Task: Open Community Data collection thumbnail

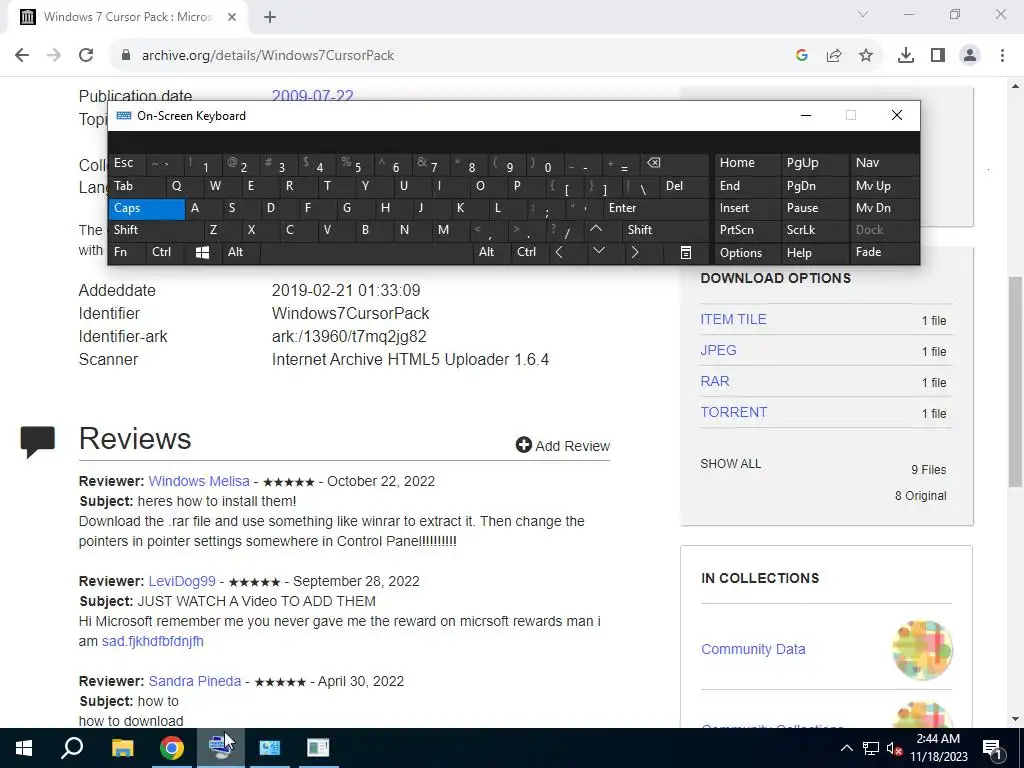Action: [922, 650]
